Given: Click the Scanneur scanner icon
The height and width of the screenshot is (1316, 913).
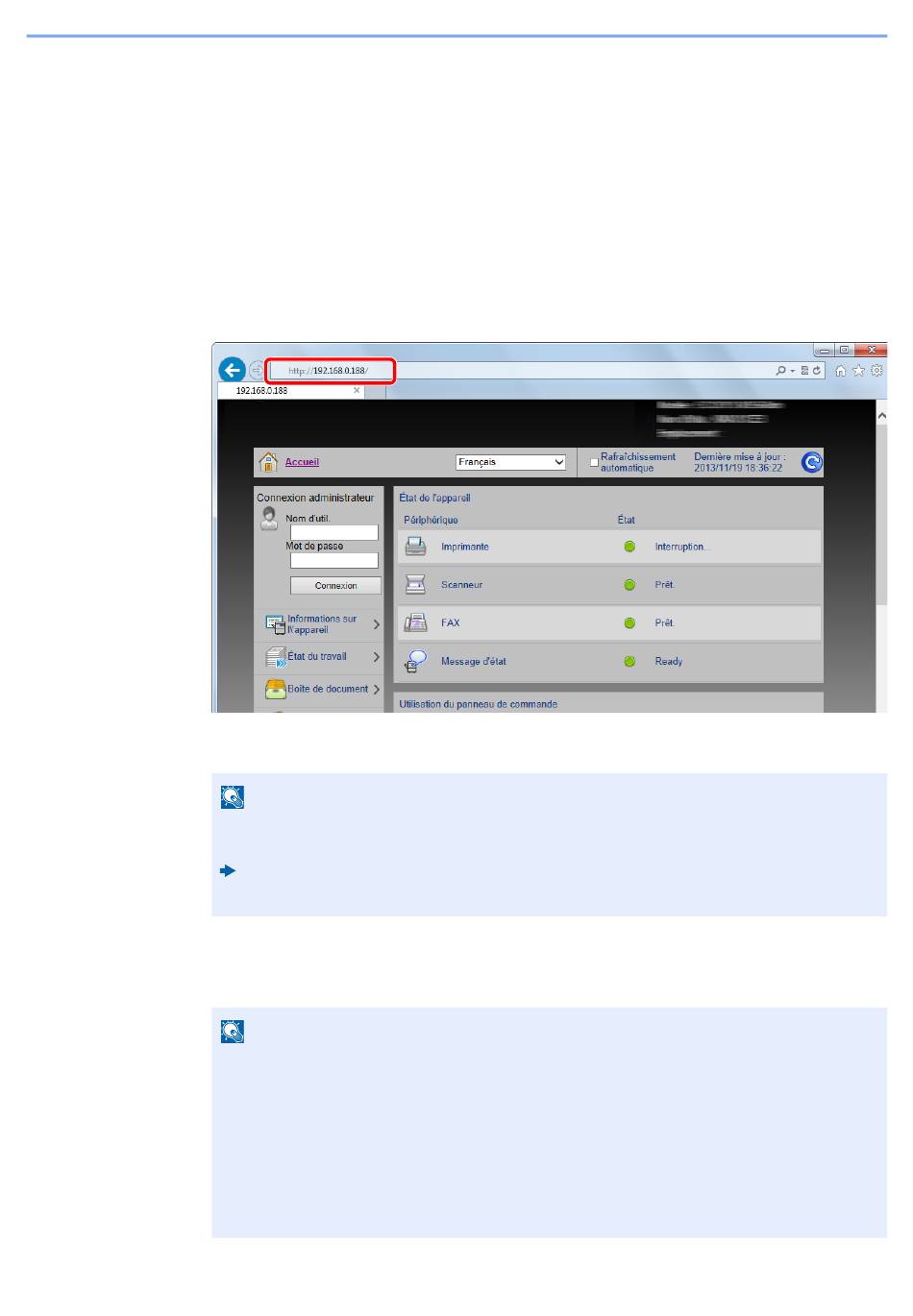Looking at the screenshot, I should point(415,584).
